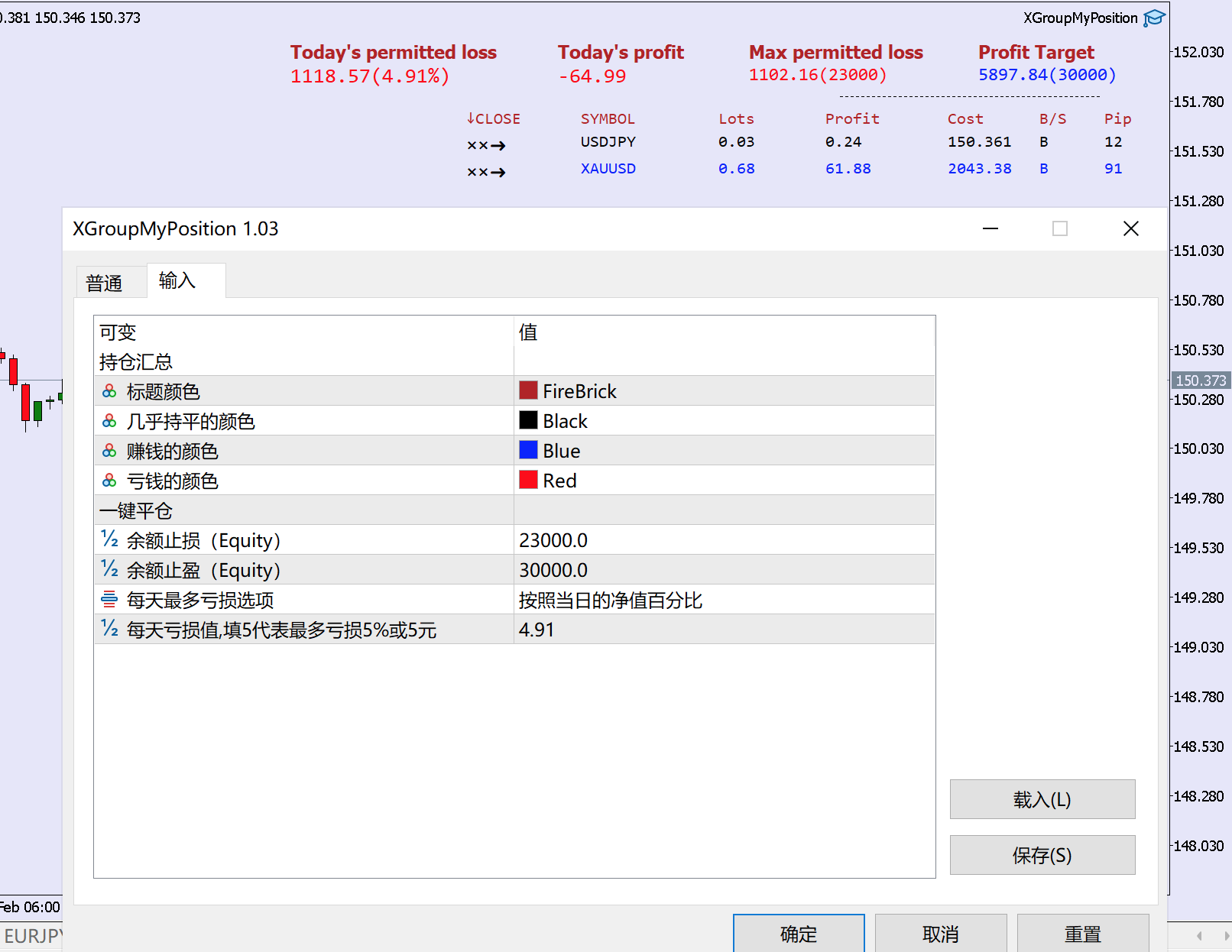The image size is (1232, 952).
Task: Click the Blue color swatch
Action: (x=528, y=450)
